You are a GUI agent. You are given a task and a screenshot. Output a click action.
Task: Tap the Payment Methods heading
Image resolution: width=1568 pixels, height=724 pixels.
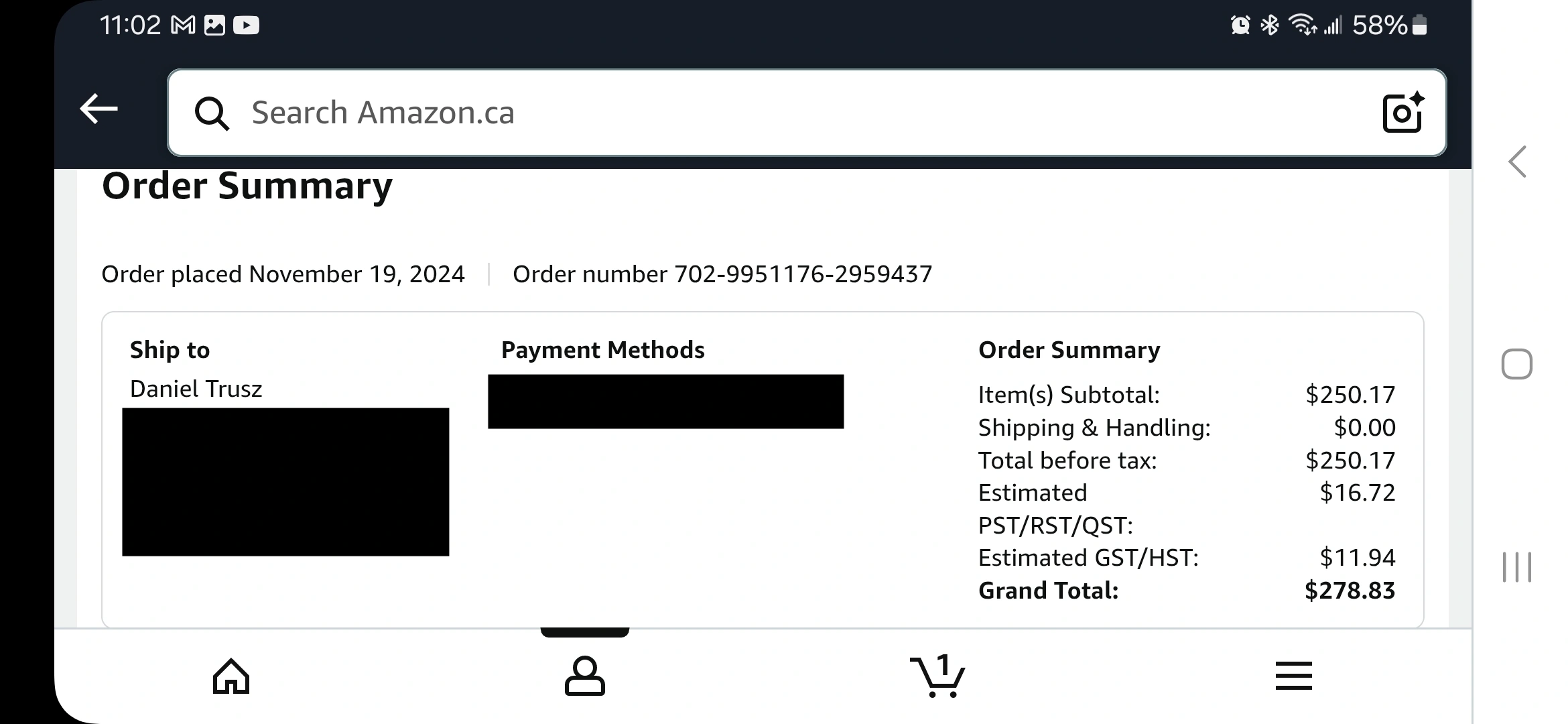coord(602,350)
